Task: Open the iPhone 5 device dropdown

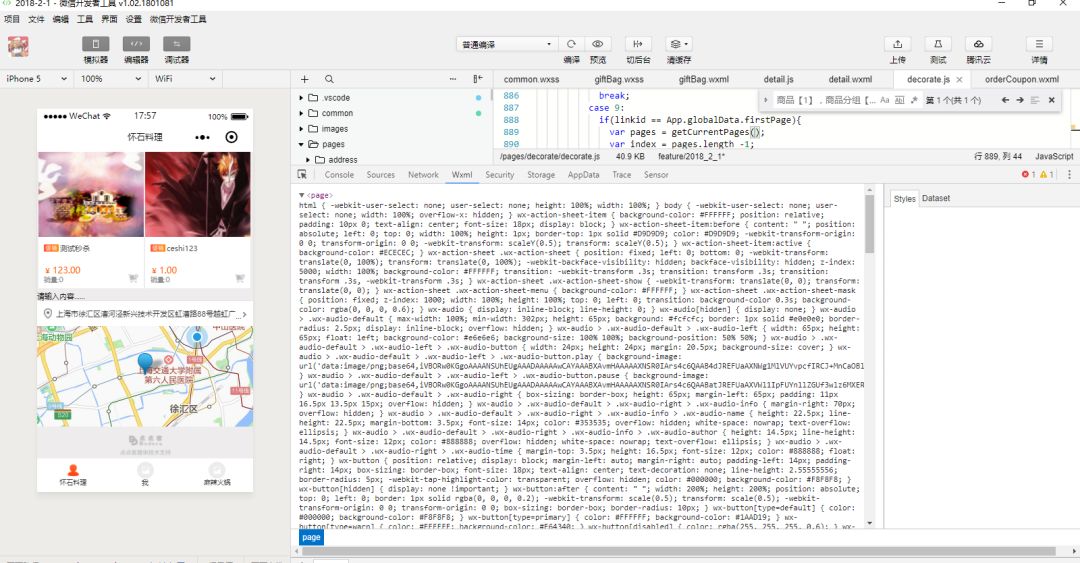Action: (x=36, y=79)
